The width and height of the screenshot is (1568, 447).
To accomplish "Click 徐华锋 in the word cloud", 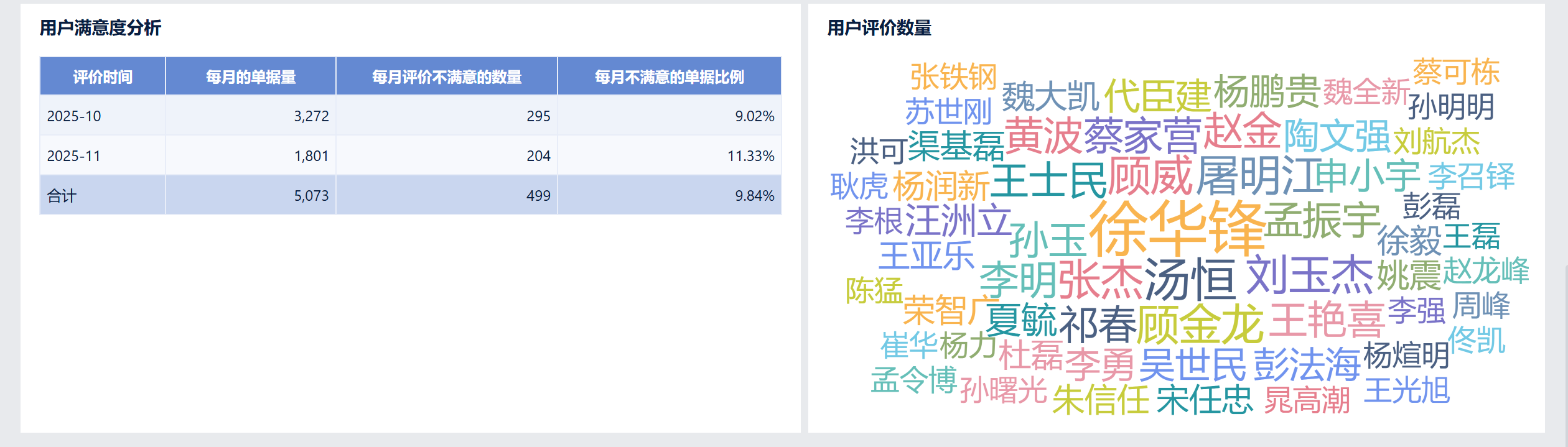I will pyautogui.click(x=1176, y=228).
